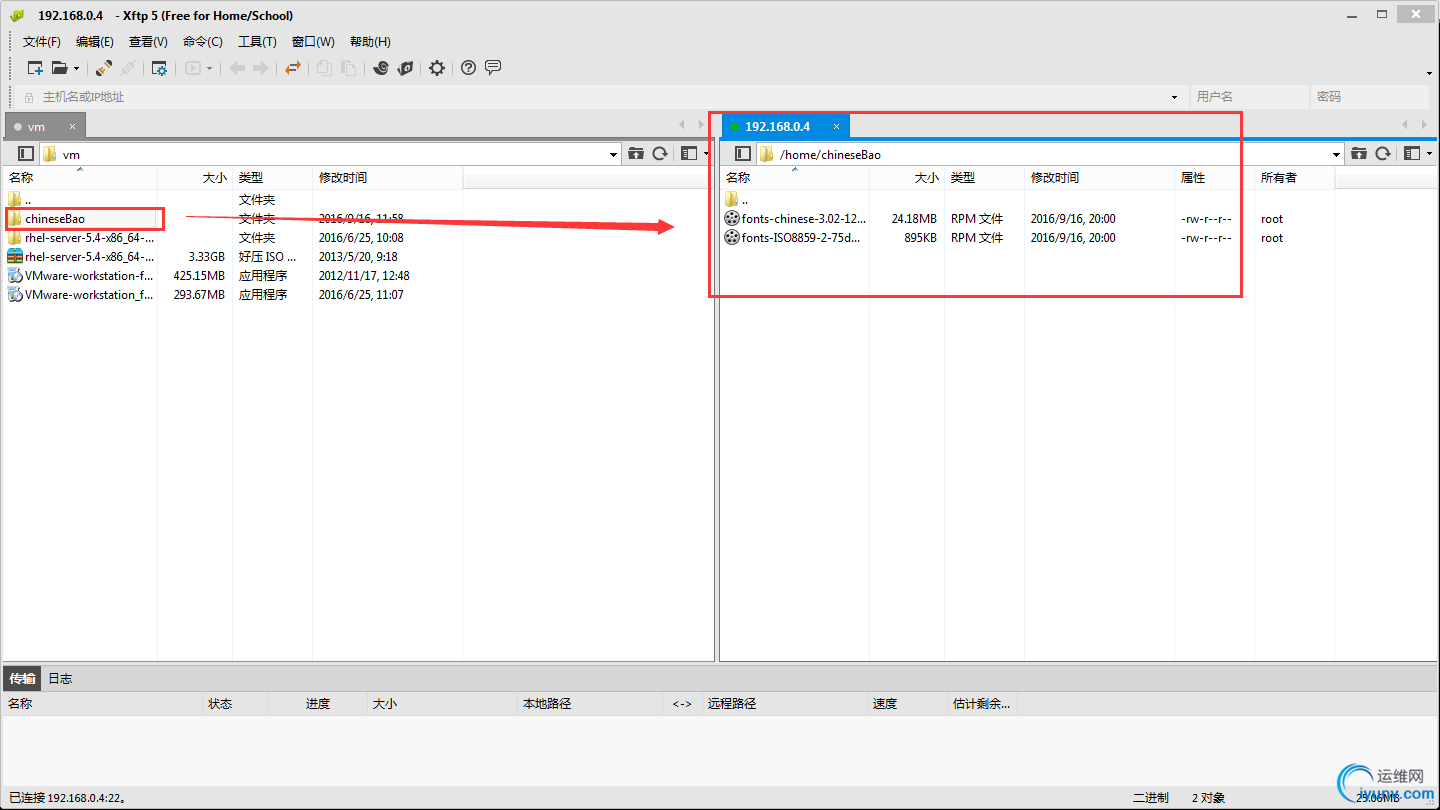Select the 293.67MB VMware-workstation file
The image size is (1440, 810).
pos(80,295)
